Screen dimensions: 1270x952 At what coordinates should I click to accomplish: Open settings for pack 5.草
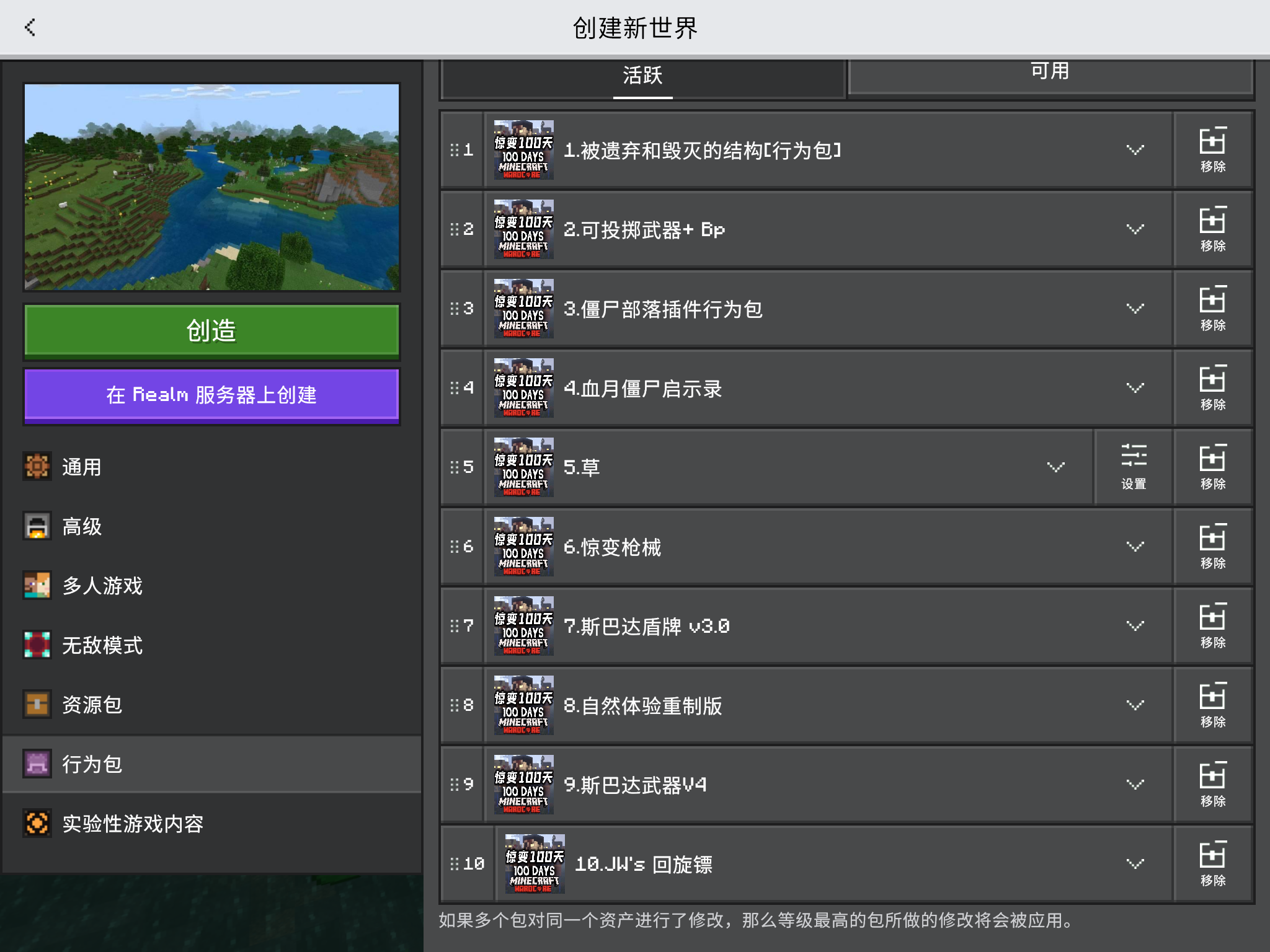[1133, 467]
